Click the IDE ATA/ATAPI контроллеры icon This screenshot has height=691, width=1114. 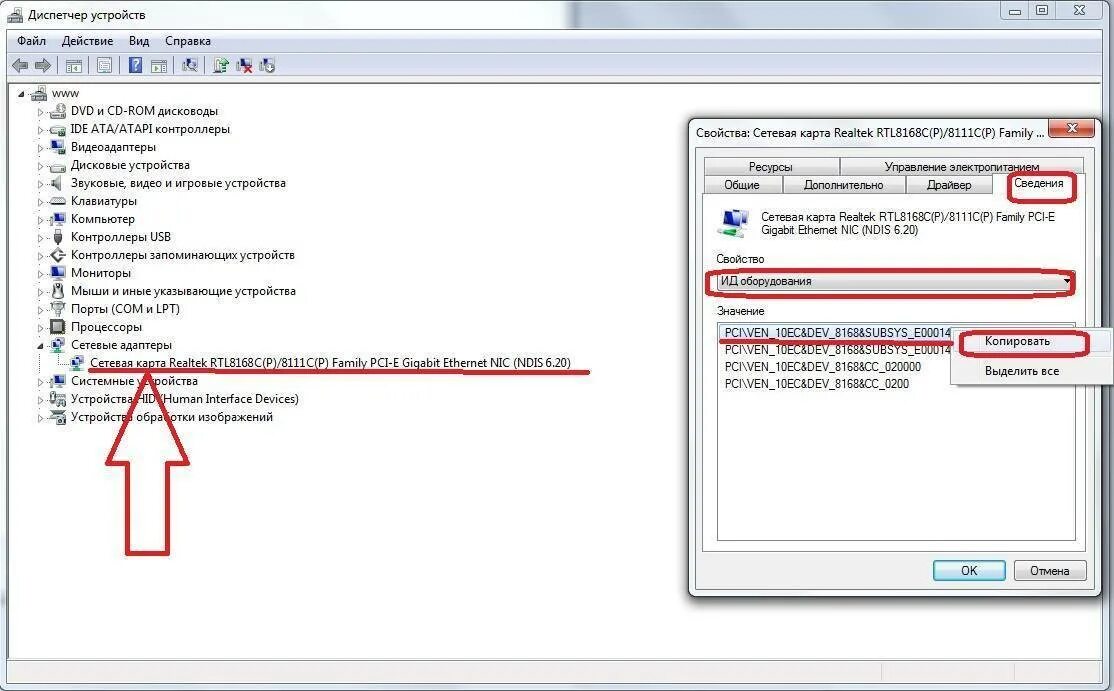click(x=58, y=129)
